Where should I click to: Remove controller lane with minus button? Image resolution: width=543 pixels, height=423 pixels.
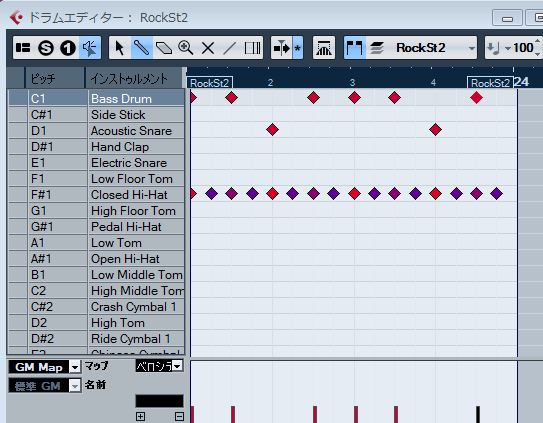179,416
